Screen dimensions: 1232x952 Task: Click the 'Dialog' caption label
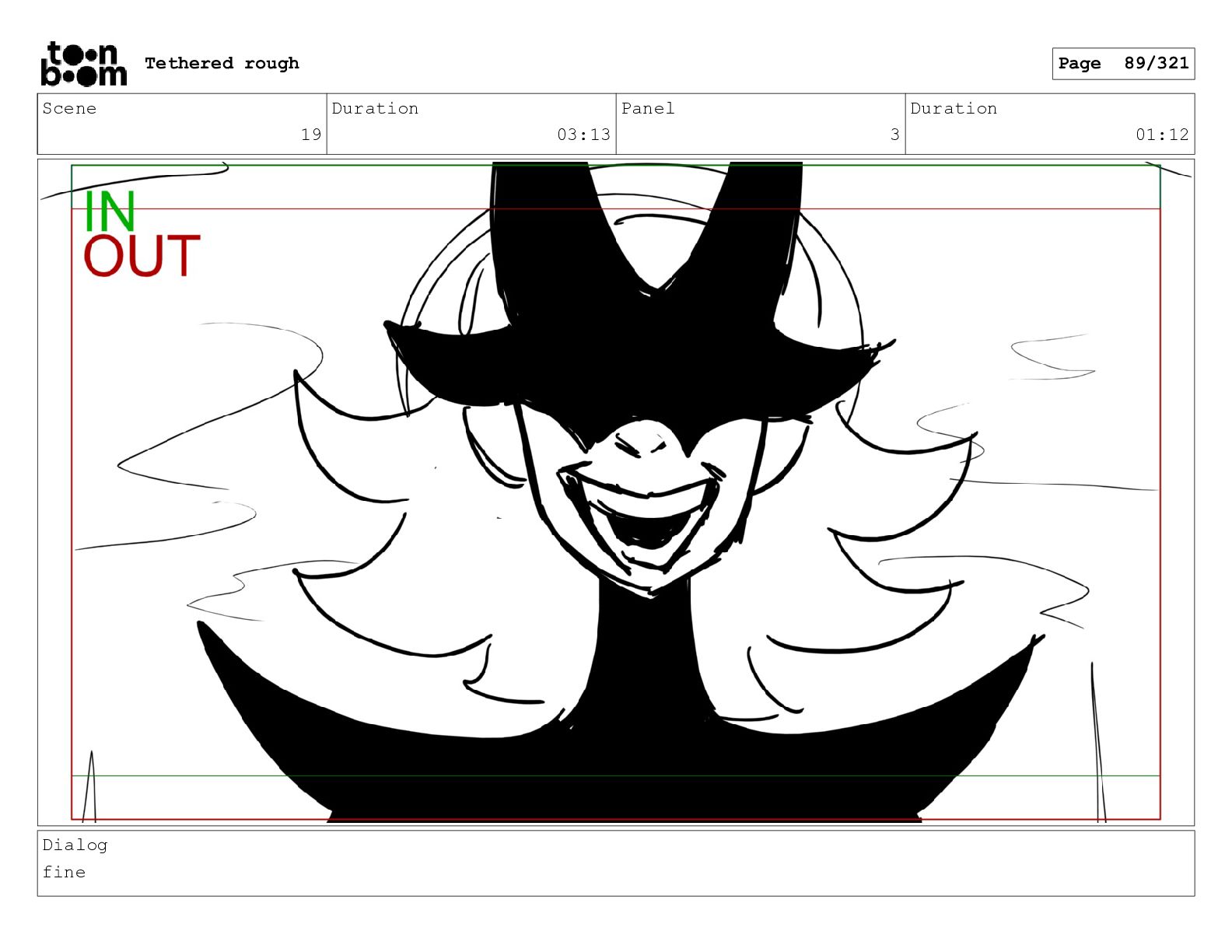click(75, 845)
